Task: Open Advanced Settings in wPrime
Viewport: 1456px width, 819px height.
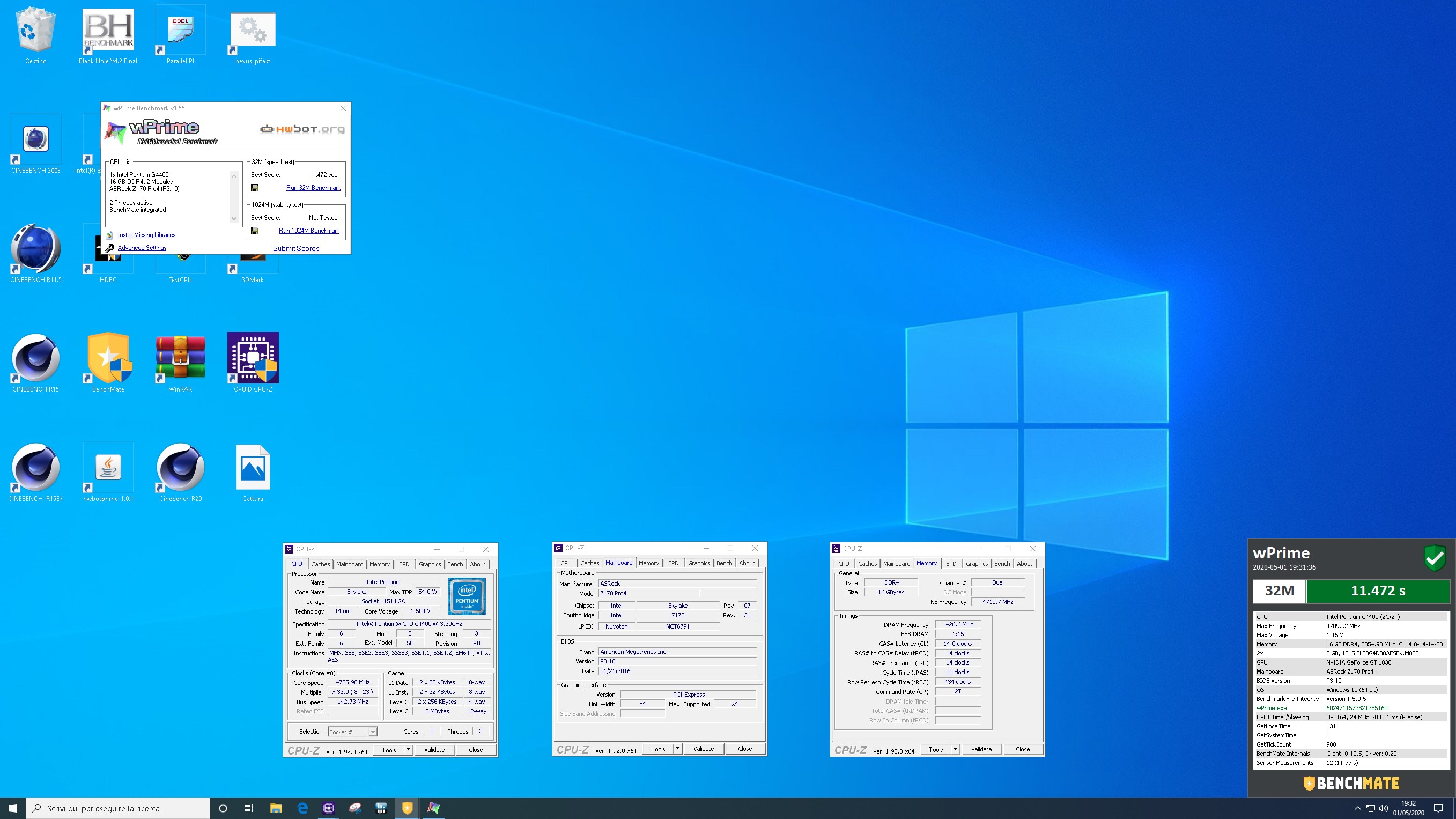Action: pos(142,248)
